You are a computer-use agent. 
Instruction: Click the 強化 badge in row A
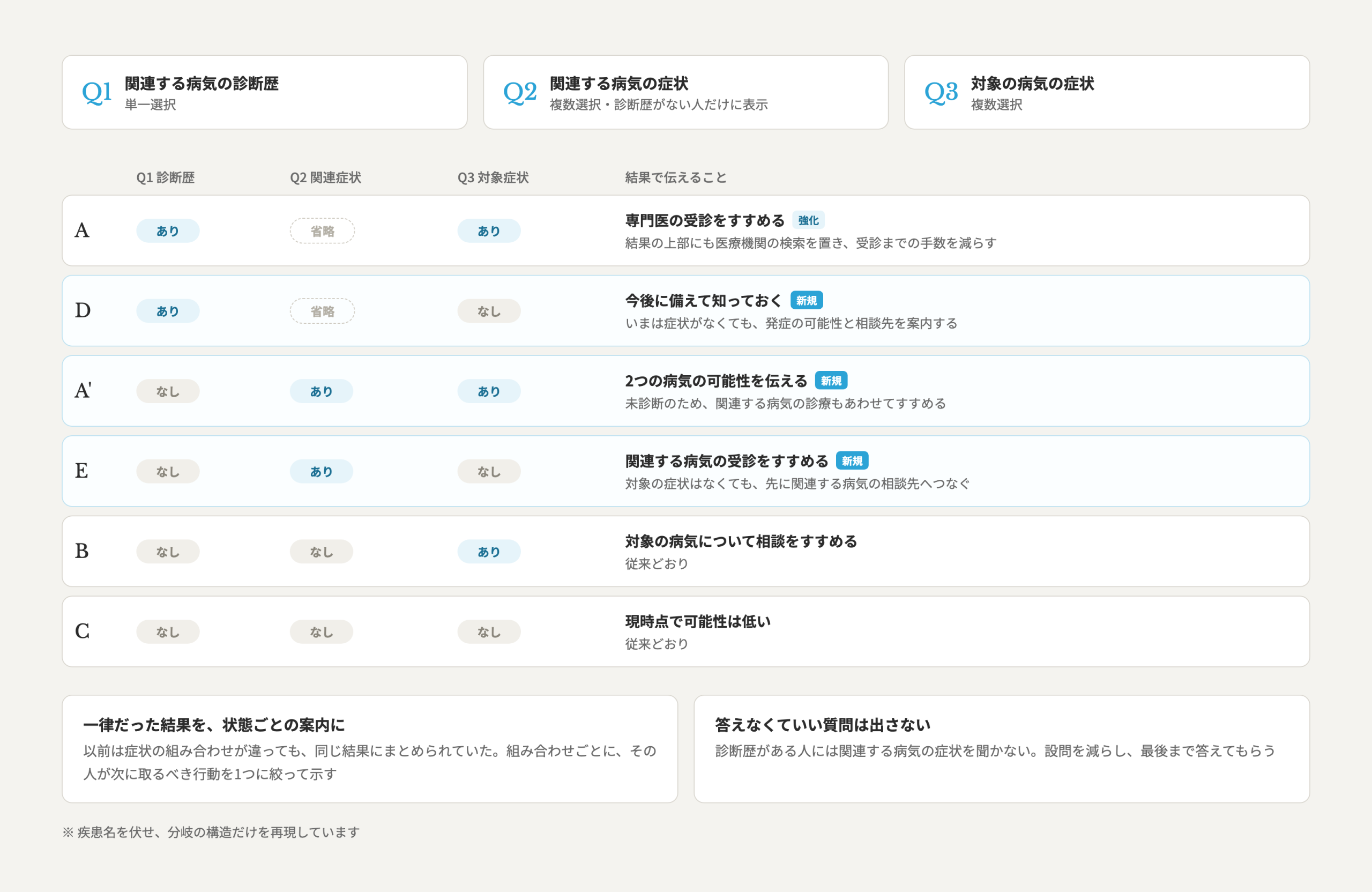click(x=808, y=220)
